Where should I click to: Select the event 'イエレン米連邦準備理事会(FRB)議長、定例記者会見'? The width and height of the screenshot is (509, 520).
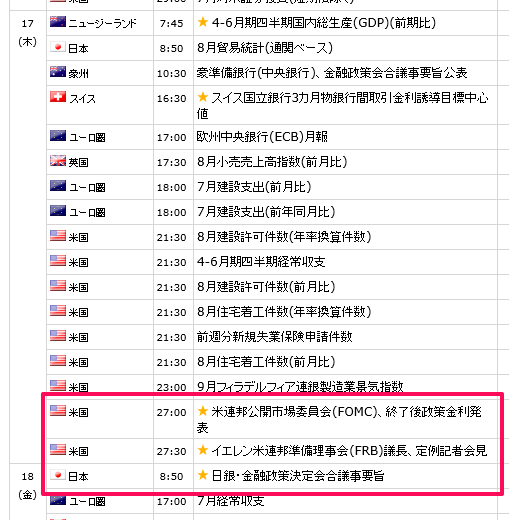[x=349, y=451]
